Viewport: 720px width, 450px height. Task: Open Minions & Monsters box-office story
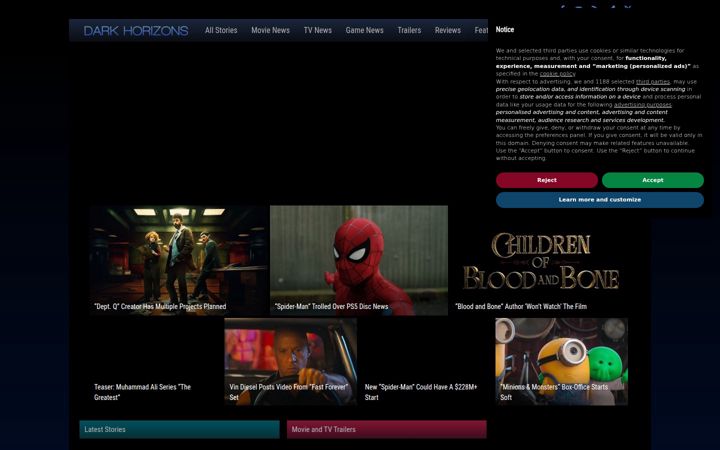[561, 362]
